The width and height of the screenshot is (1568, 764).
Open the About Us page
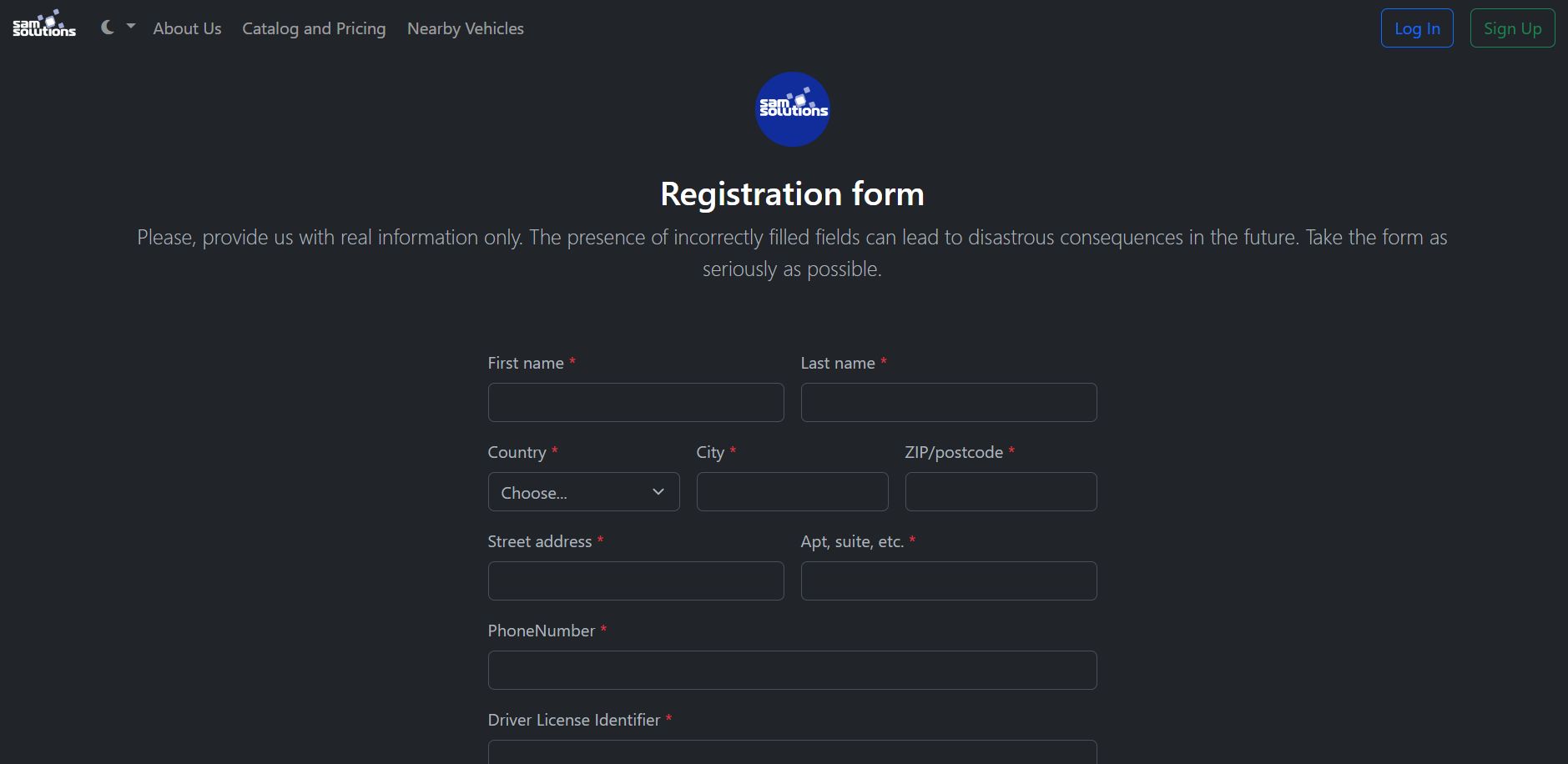tap(187, 28)
